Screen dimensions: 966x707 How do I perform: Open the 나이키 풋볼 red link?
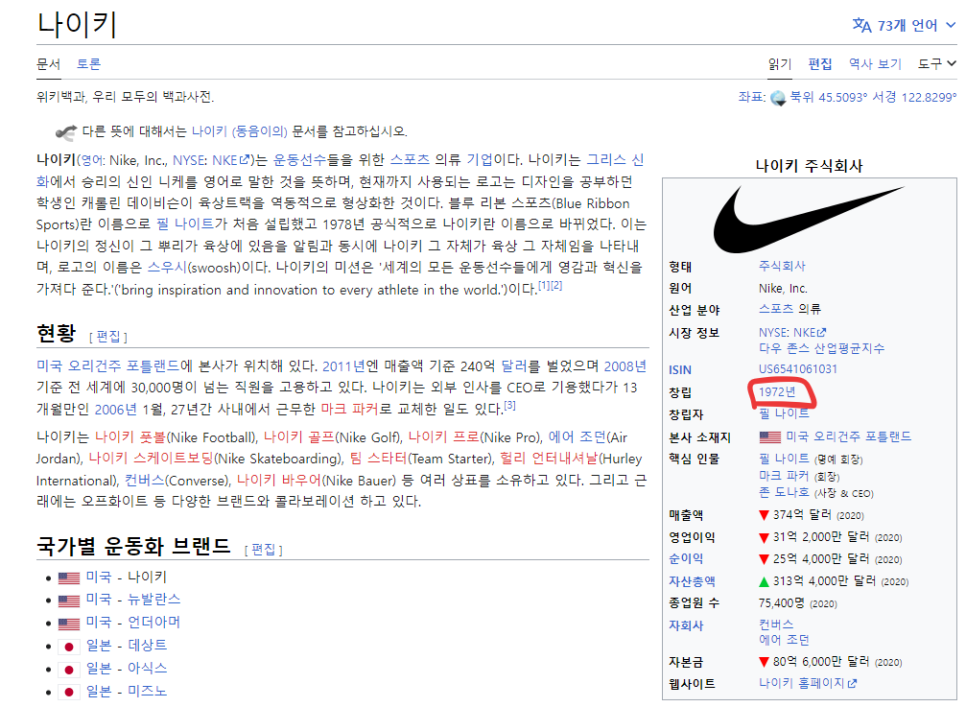coord(130,437)
